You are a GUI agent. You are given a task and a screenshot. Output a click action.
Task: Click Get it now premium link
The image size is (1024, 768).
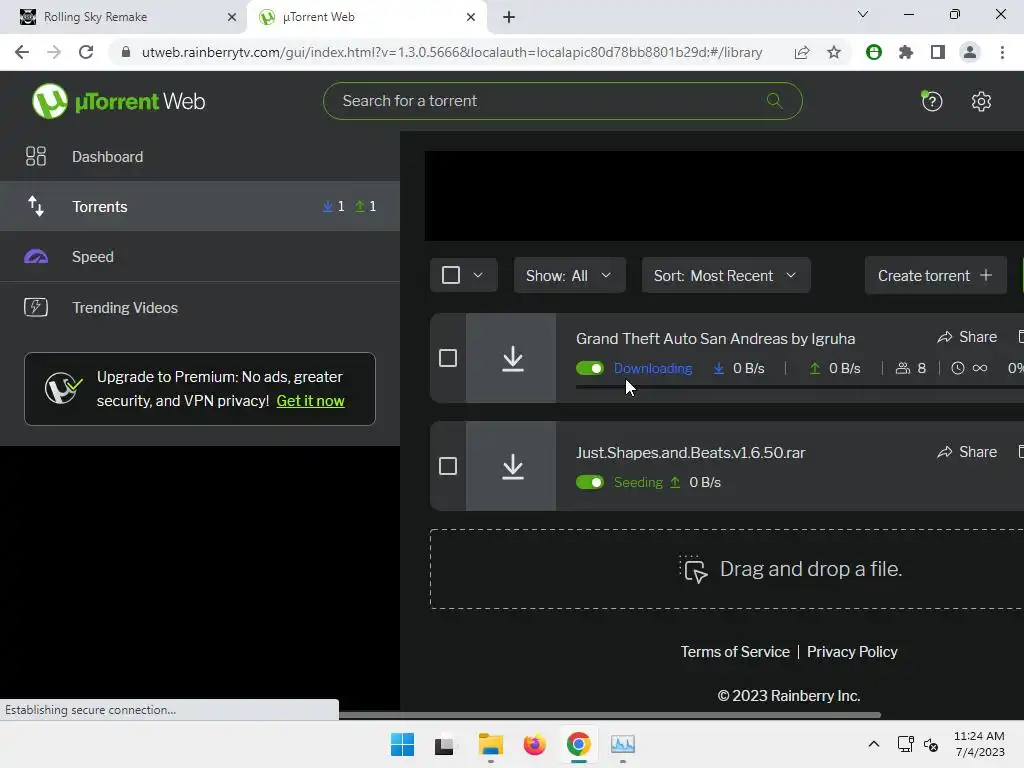310,401
